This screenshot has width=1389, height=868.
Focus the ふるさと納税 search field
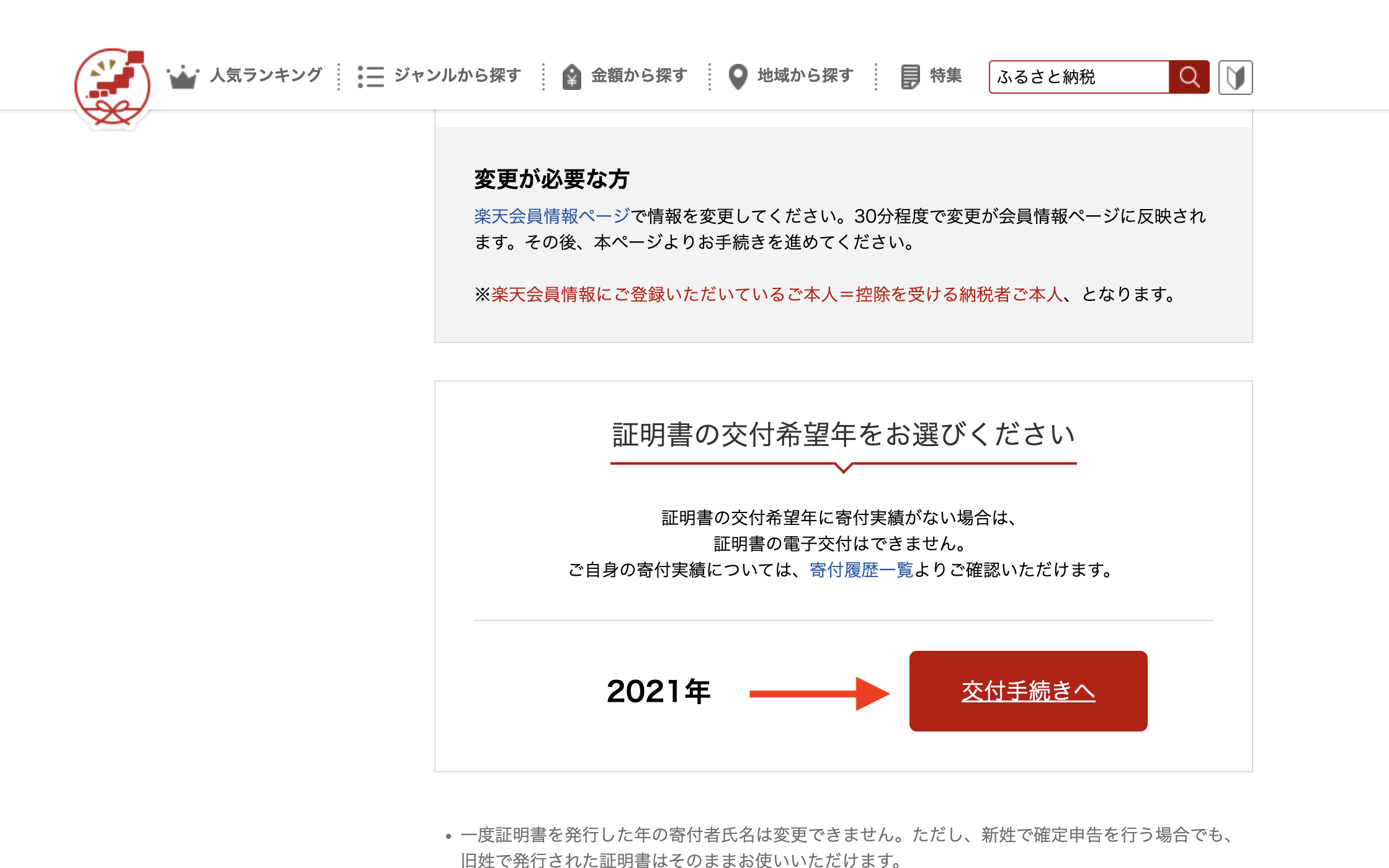pos(1078,77)
